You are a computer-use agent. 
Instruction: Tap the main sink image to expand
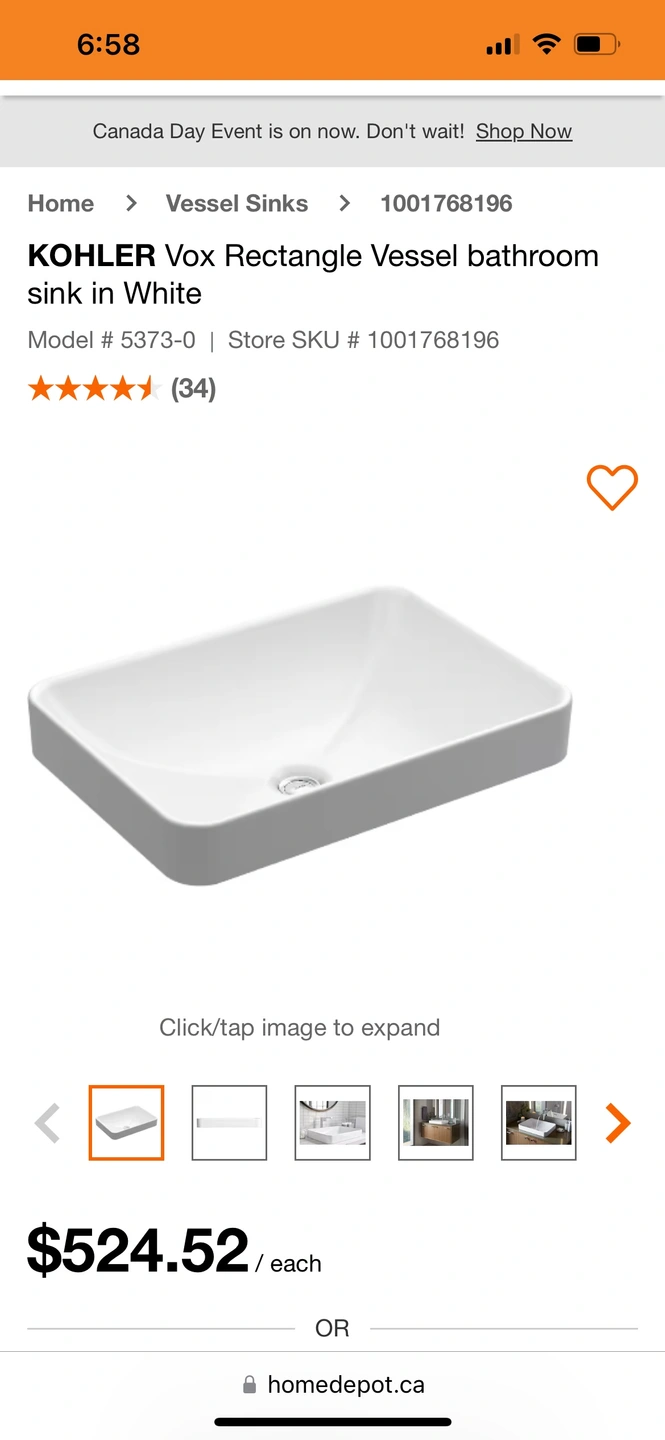[300, 735]
